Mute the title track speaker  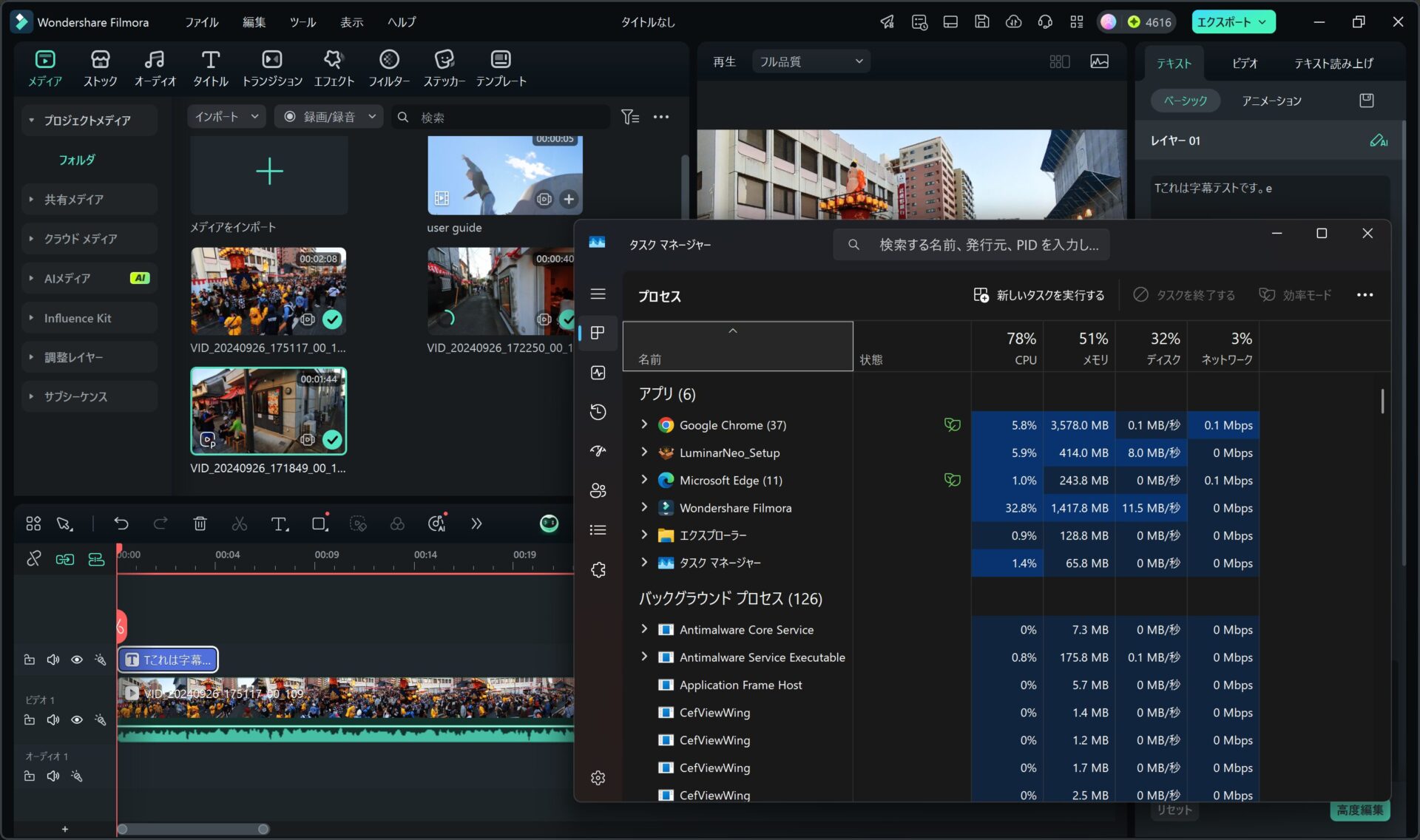(53, 660)
